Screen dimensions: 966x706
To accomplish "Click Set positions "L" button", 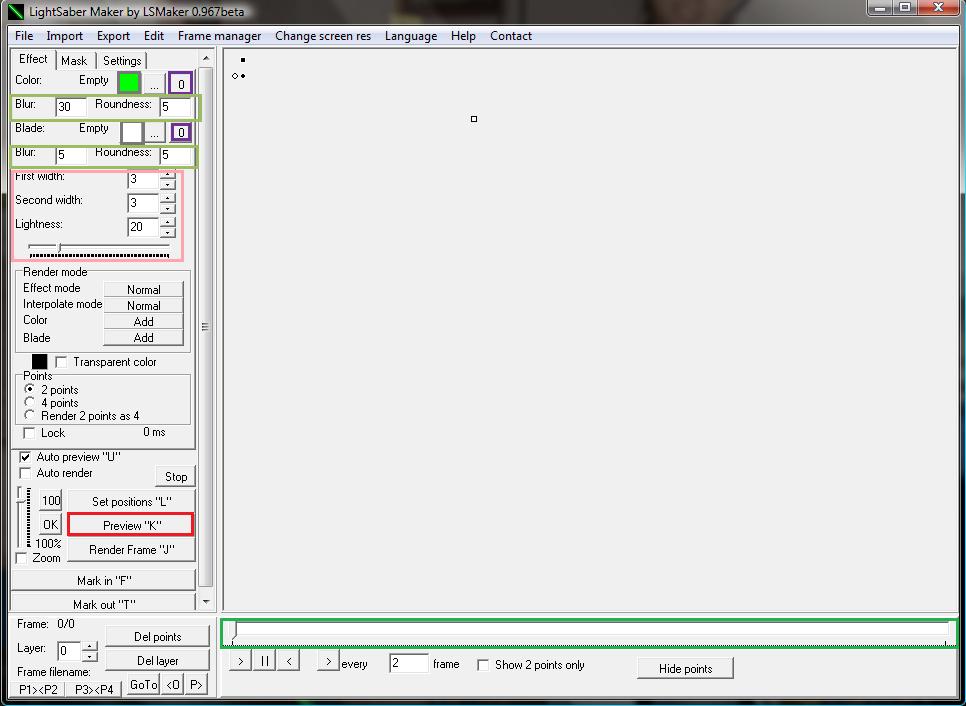I will point(131,501).
